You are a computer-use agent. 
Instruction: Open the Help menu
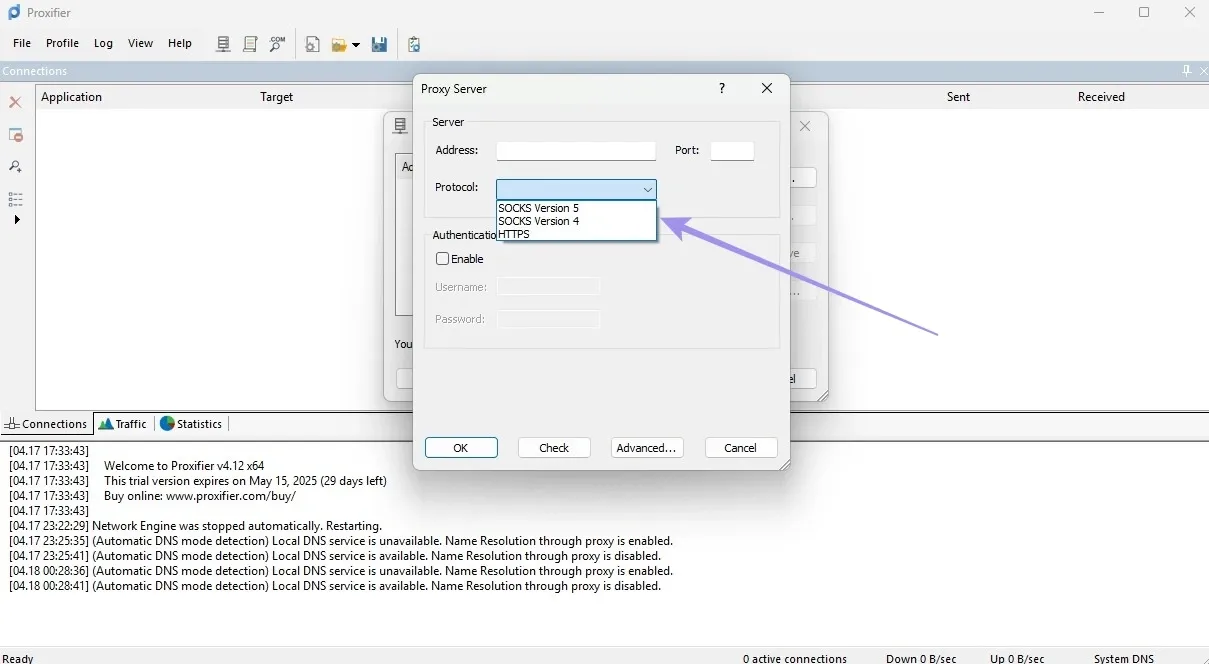[x=180, y=43]
